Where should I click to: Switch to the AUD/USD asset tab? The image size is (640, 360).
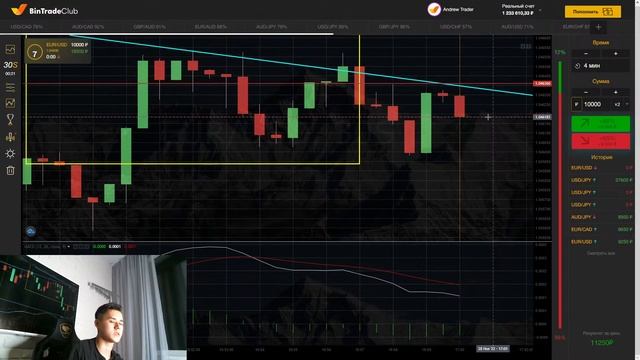pyautogui.click(x=517, y=27)
